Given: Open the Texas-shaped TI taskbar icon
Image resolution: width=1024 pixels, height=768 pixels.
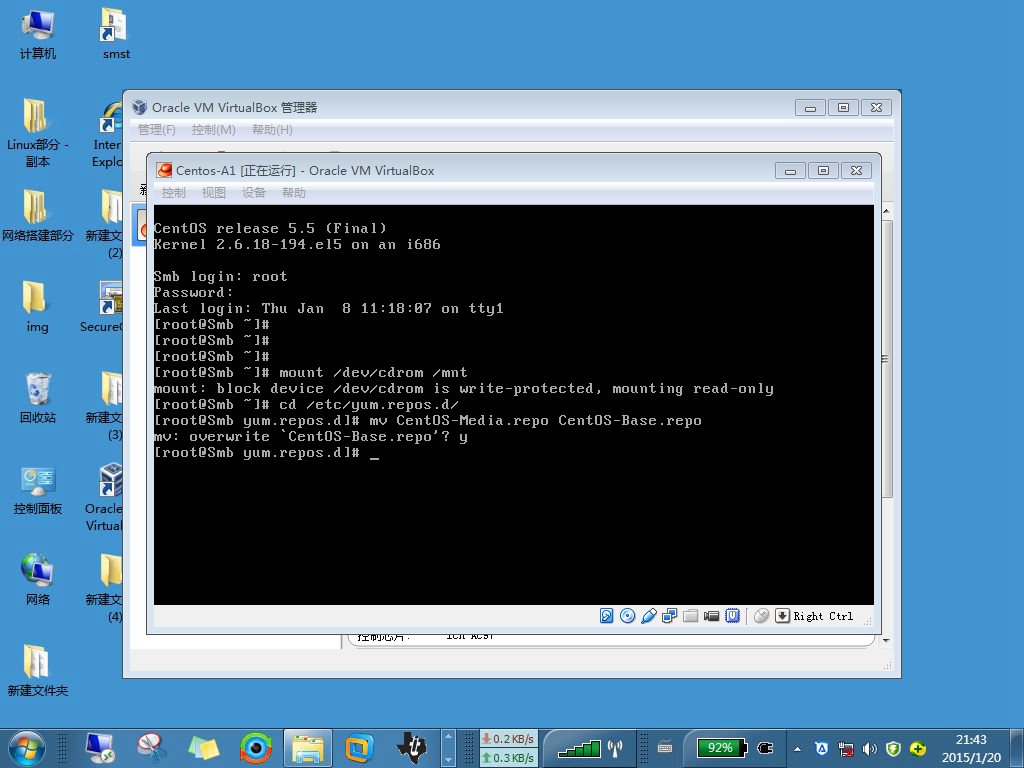Looking at the screenshot, I should pyautogui.click(x=411, y=748).
